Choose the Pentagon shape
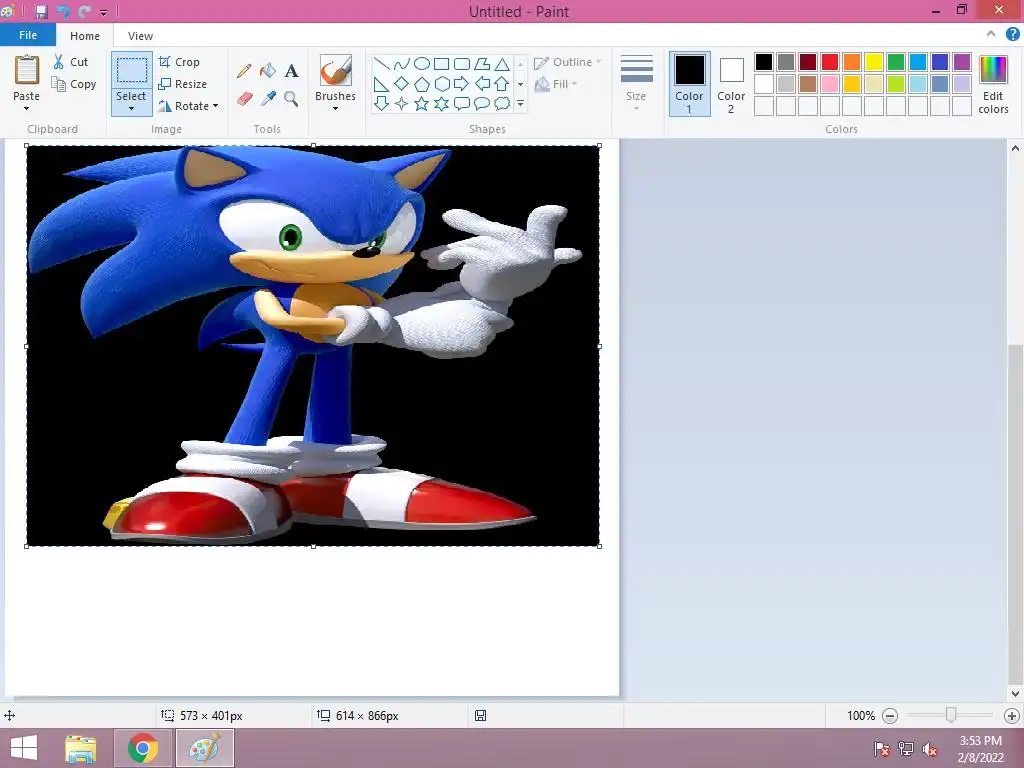Screen dimensions: 1024x768 (x=422, y=84)
